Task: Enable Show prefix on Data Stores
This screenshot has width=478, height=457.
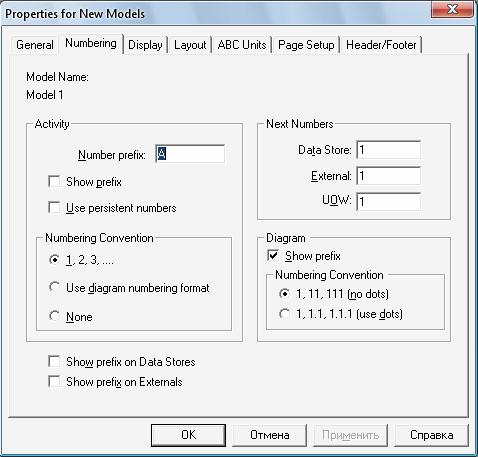Action: 54,361
